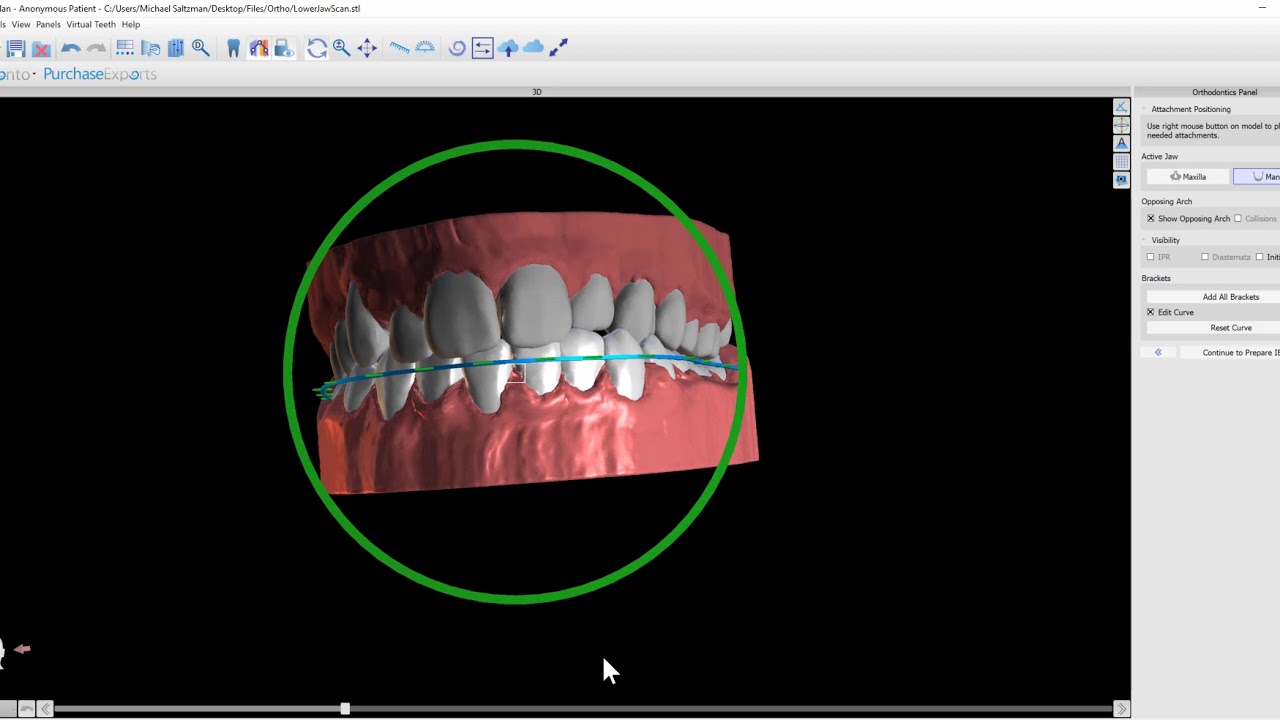Viewport: 1280px width, 720px height.
Task: Undo with the left curved arrow icon
Action: tap(71, 48)
